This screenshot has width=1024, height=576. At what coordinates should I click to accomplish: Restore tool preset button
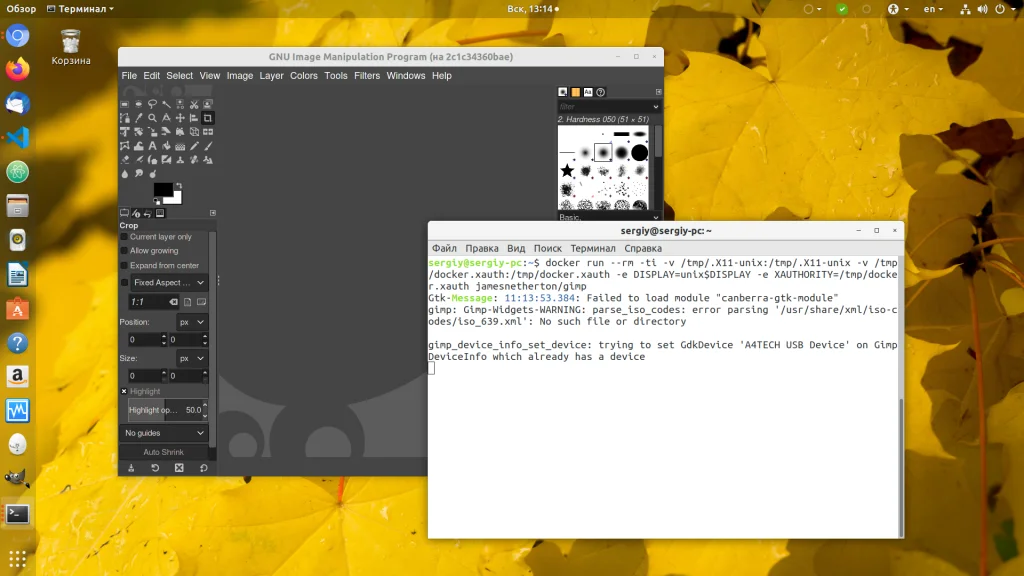tap(155, 468)
